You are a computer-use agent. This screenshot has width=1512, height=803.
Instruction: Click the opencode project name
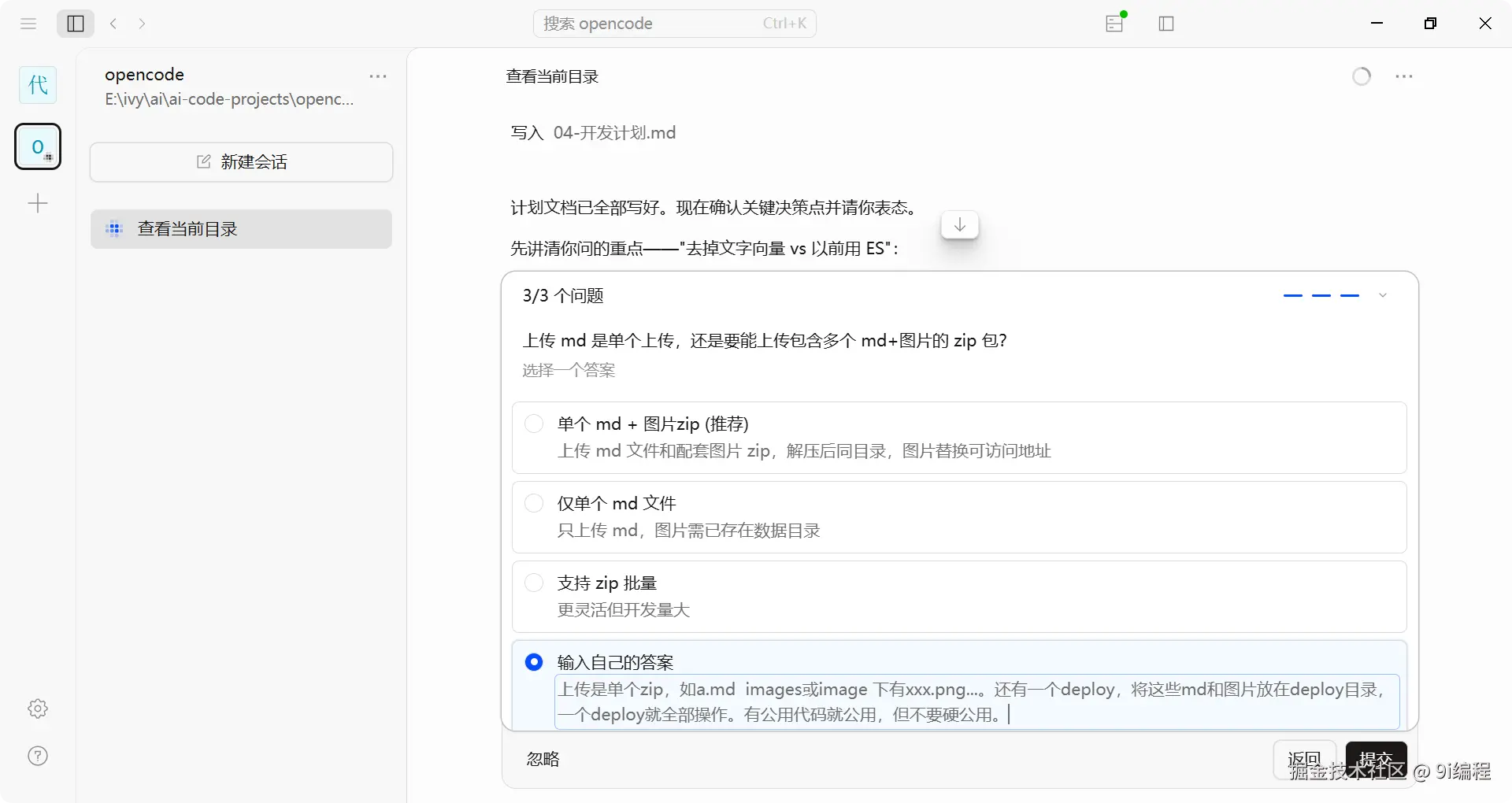point(144,74)
